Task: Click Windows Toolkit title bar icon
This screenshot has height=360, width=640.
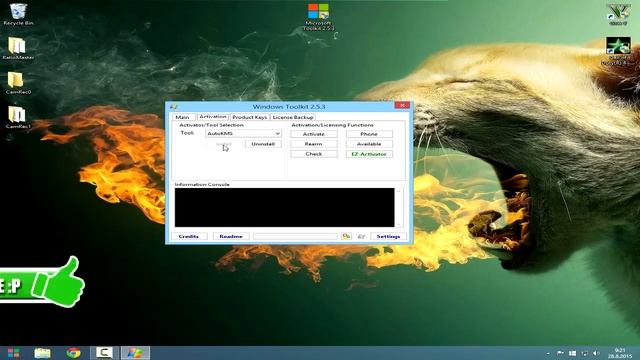Action: tap(173, 107)
